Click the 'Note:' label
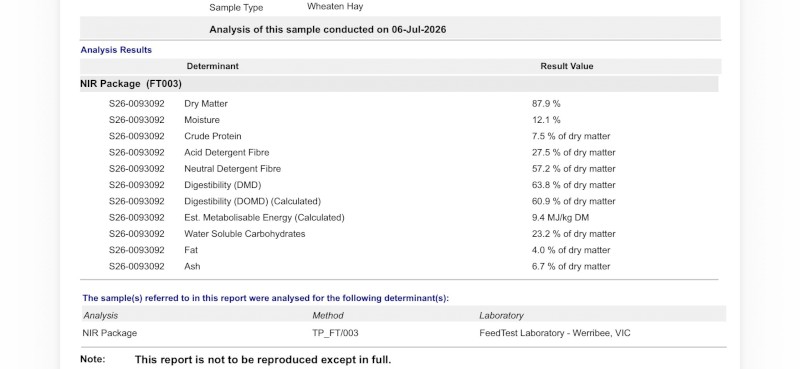800x369 pixels. [92, 359]
